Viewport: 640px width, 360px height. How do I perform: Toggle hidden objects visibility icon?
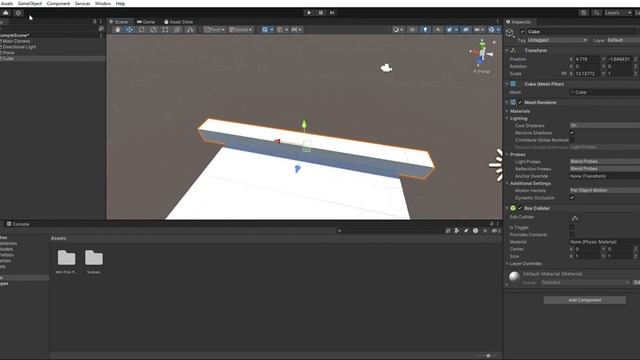[466, 29]
